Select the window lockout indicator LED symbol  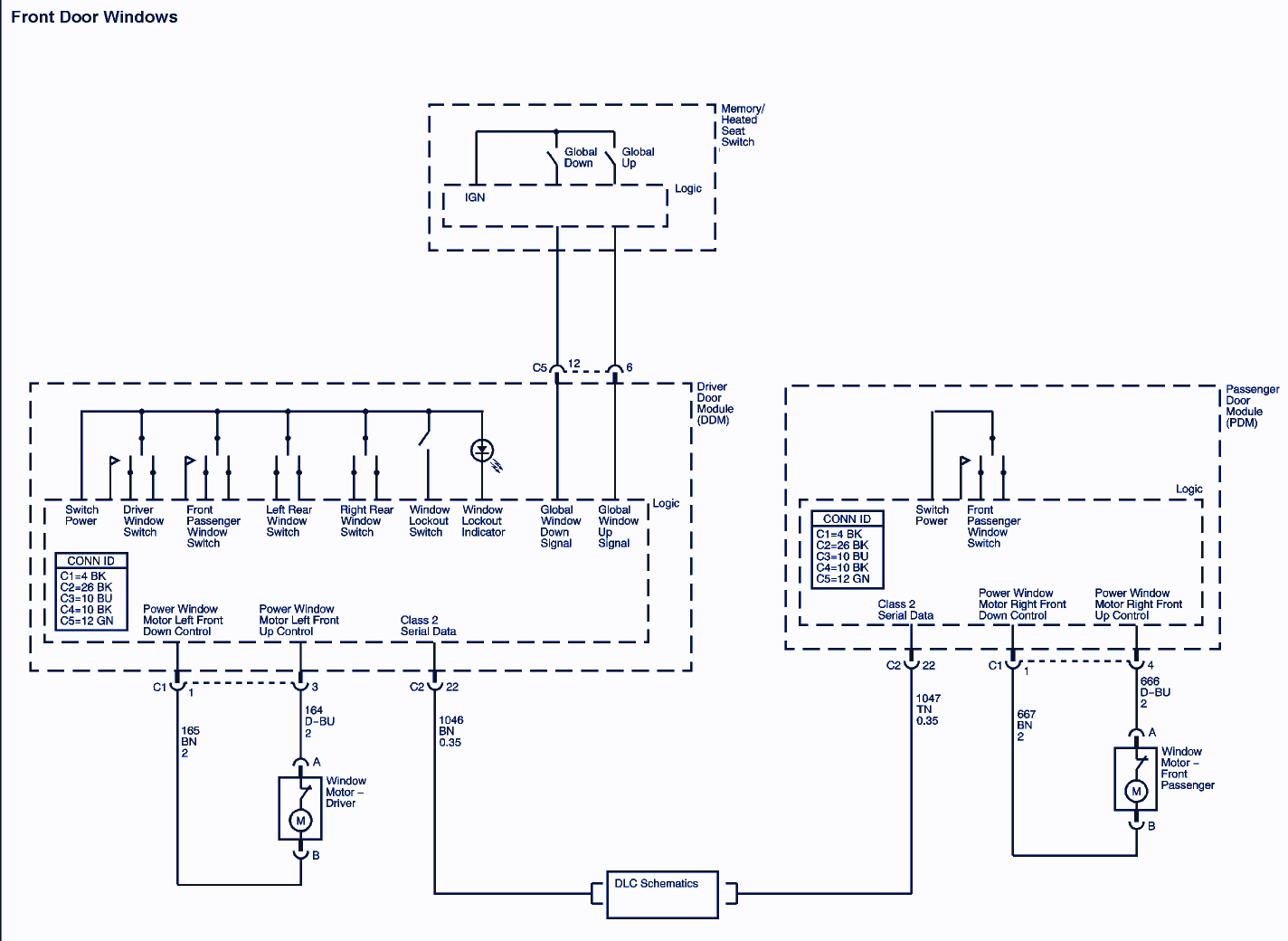click(482, 450)
